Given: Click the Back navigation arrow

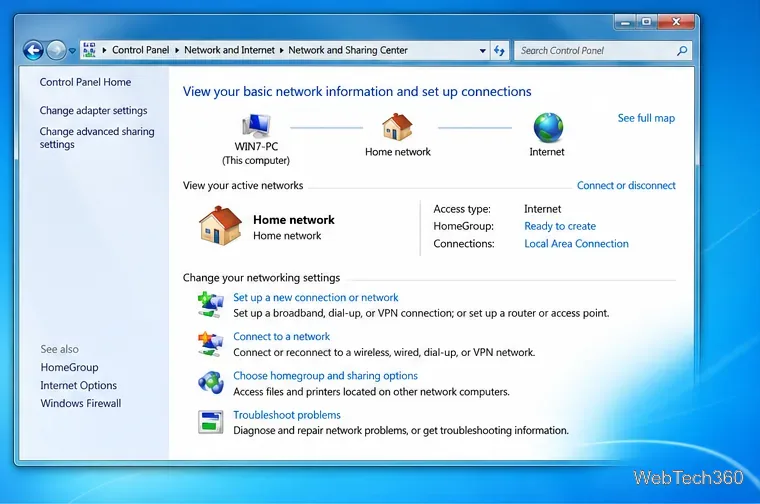Looking at the screenshot, I should [33, 50].
